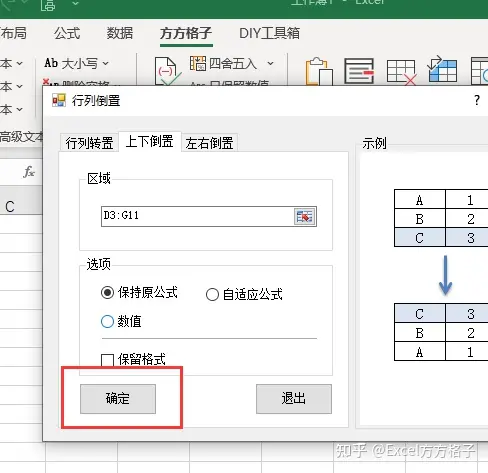488x473 pixels.
Task: Enable the 保留格式 checkbox
Action: coord(107,360)
